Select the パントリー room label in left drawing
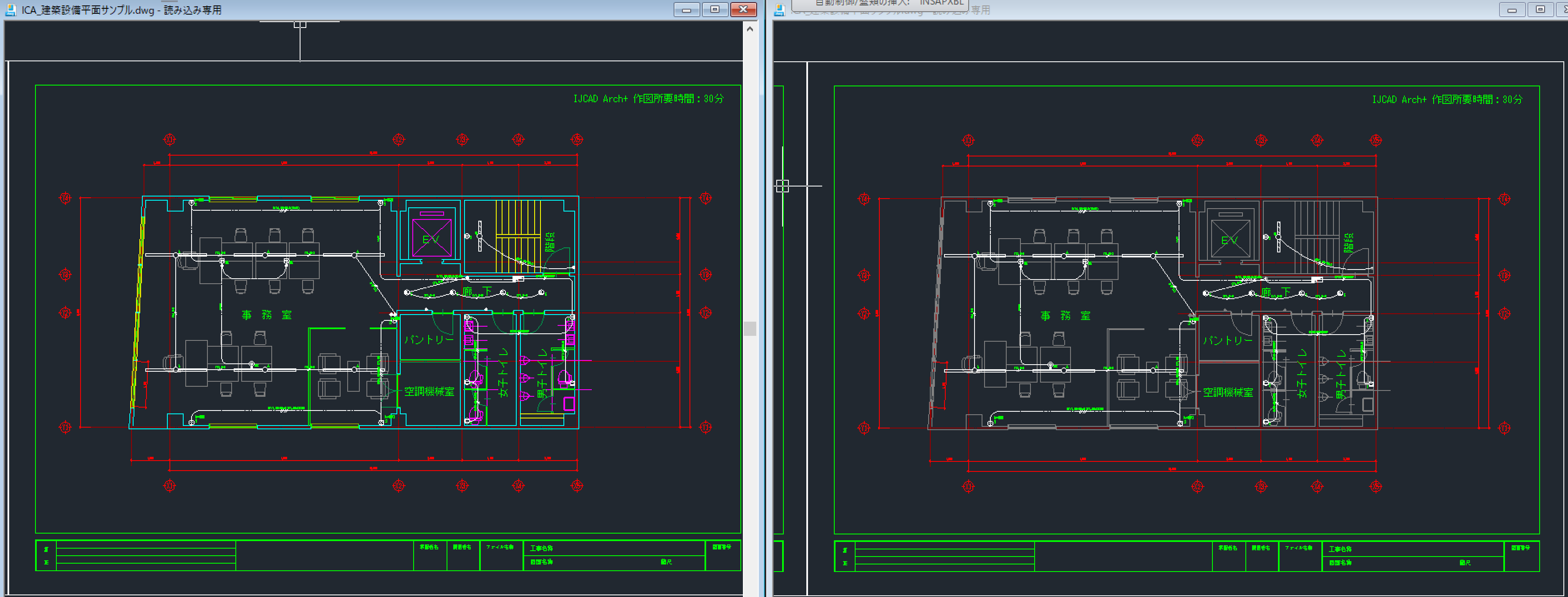1568x597 pixels. tap(429, 340)
